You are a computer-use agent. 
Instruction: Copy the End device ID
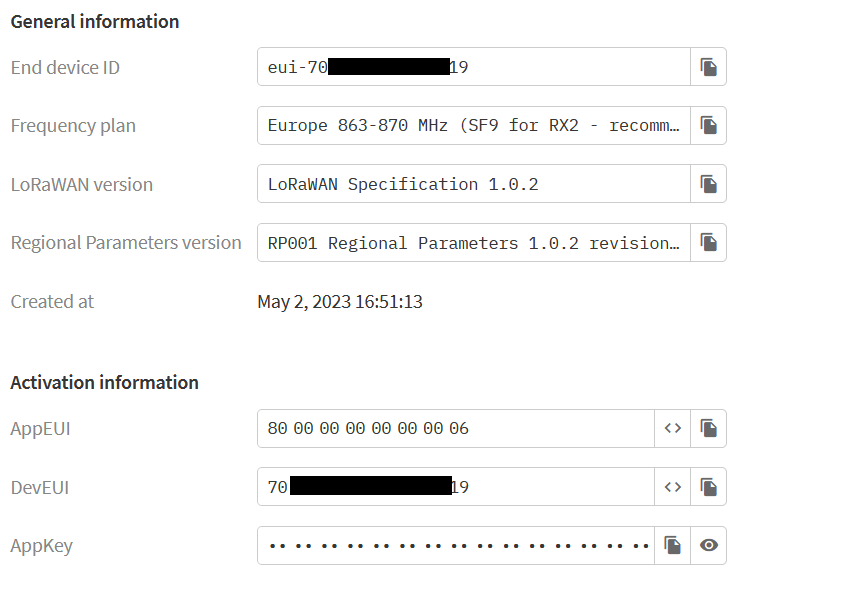(x=708, y=67)
